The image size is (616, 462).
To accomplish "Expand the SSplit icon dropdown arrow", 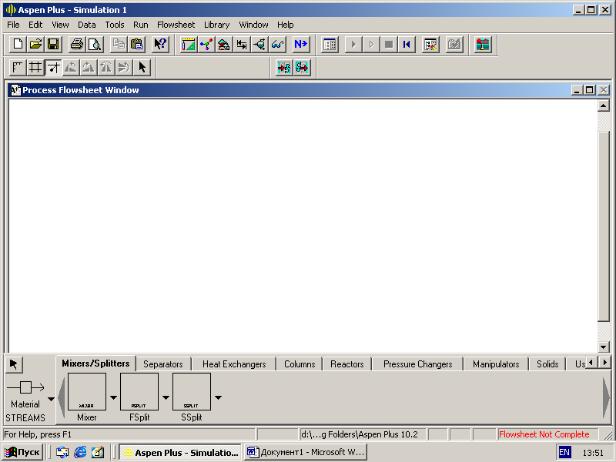I will point(218,398).
